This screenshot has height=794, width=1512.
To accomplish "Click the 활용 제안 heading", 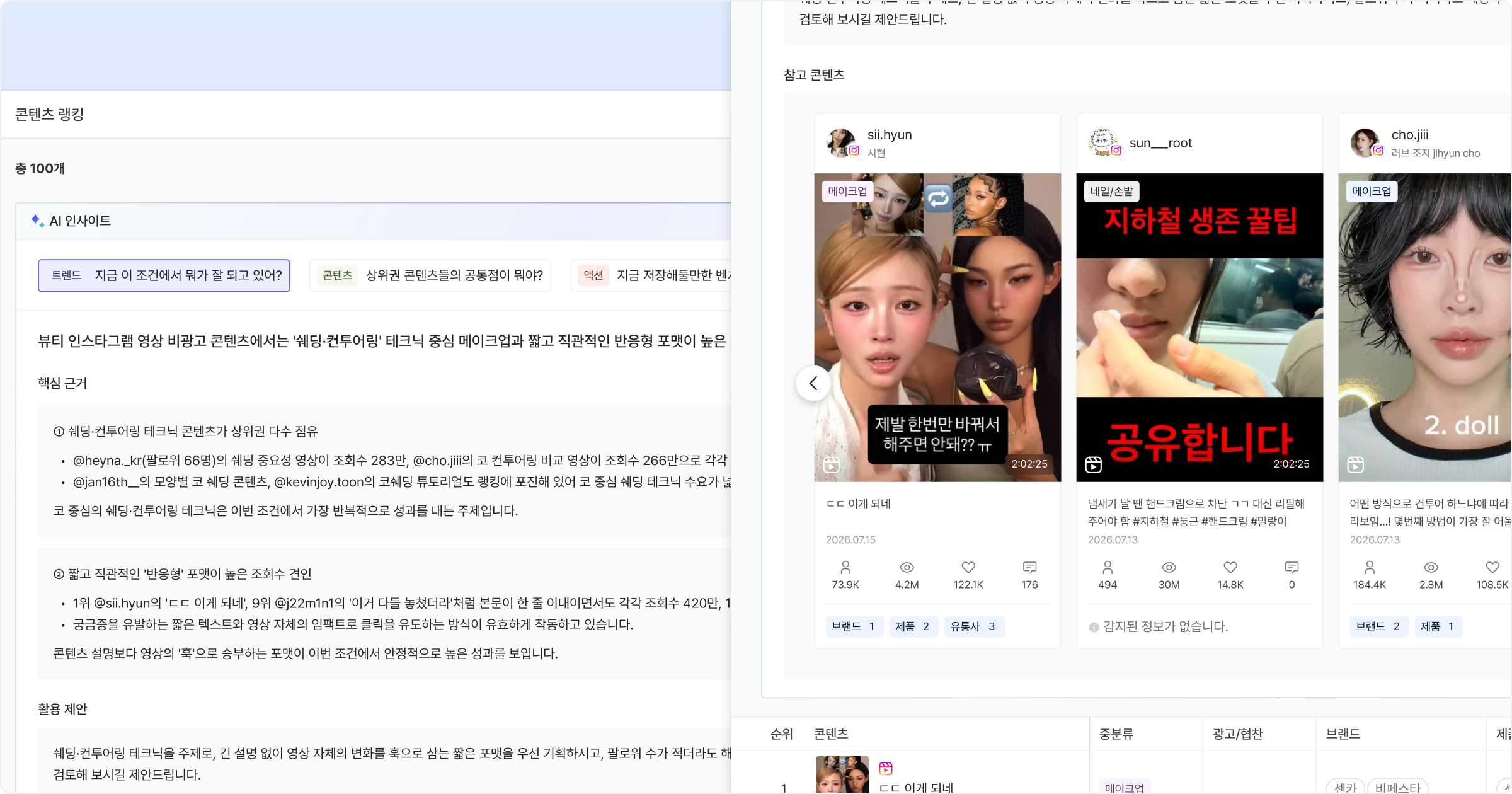I will pos(62,709).
